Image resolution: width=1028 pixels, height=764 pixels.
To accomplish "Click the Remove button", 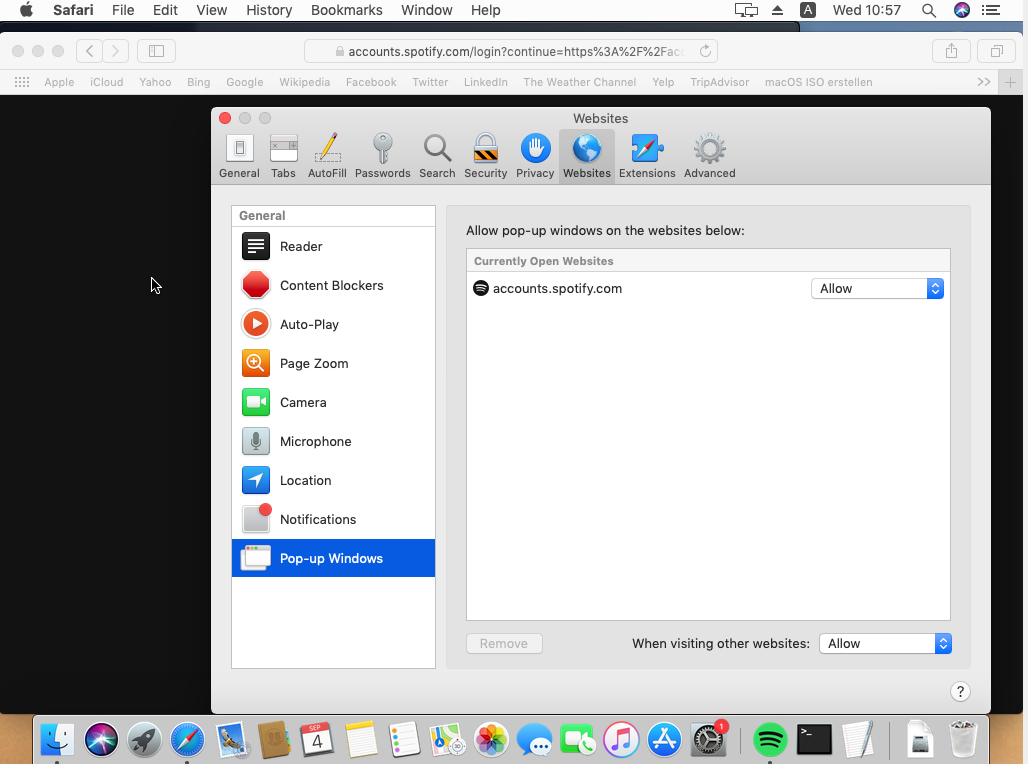I will tap(504, 644).
